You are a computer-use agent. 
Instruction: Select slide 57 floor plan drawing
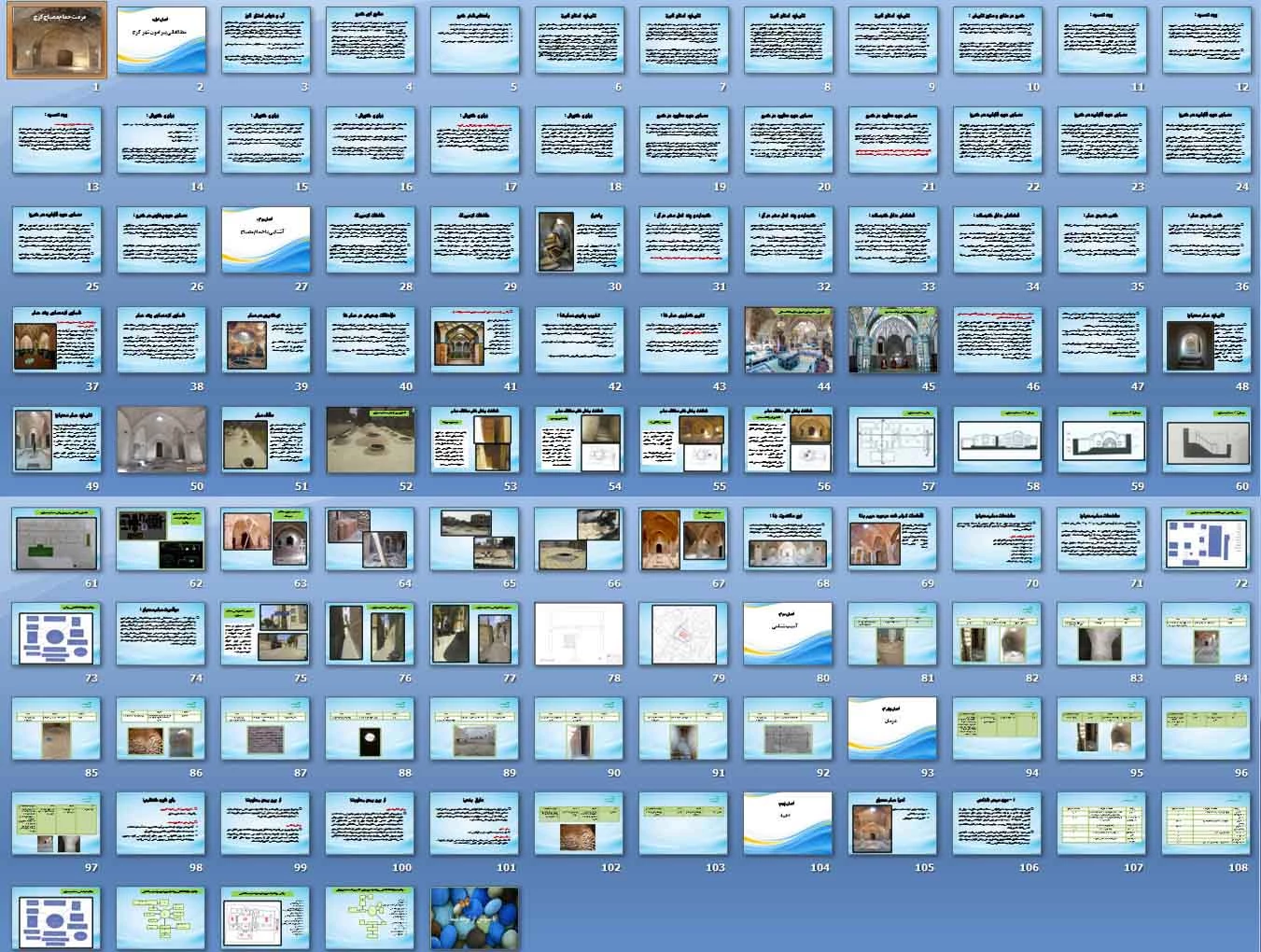coord(893,440)
